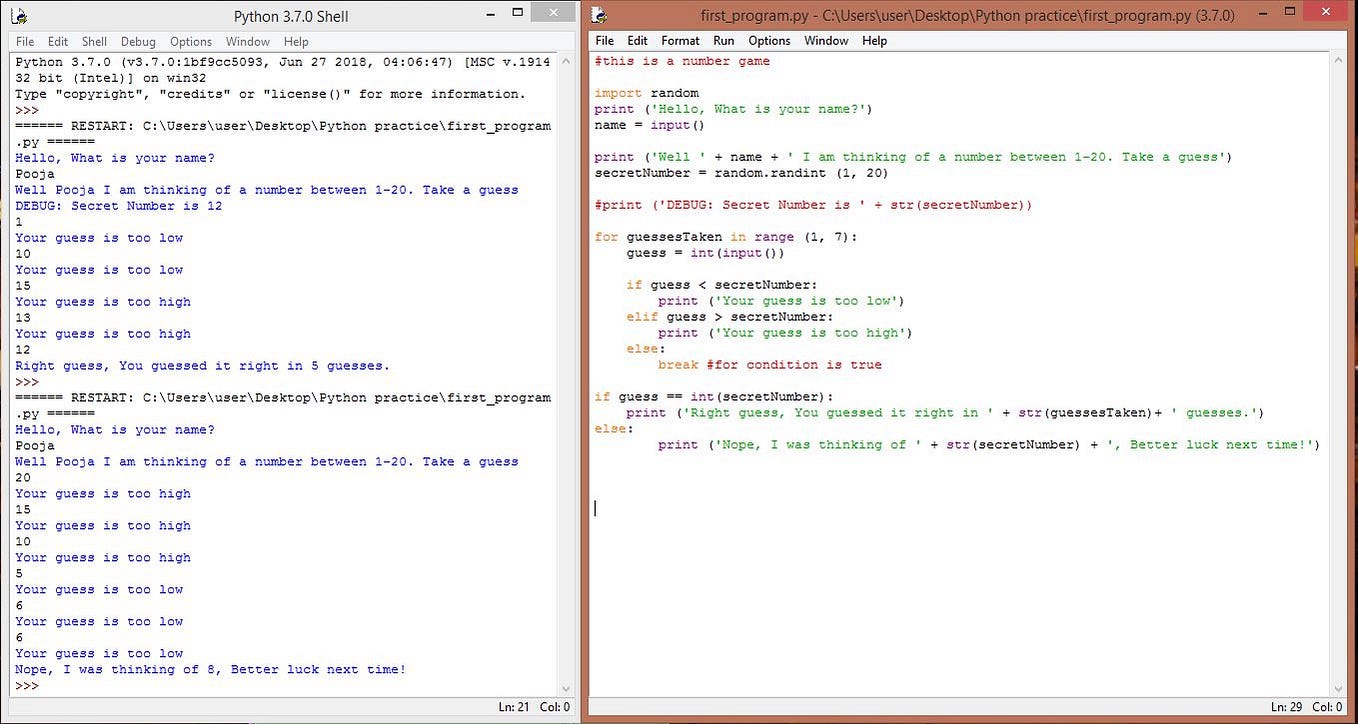Click the shell status bar showing Ln 21
This screenshot has width=1358, height=724.
click(x=514, y=706)
